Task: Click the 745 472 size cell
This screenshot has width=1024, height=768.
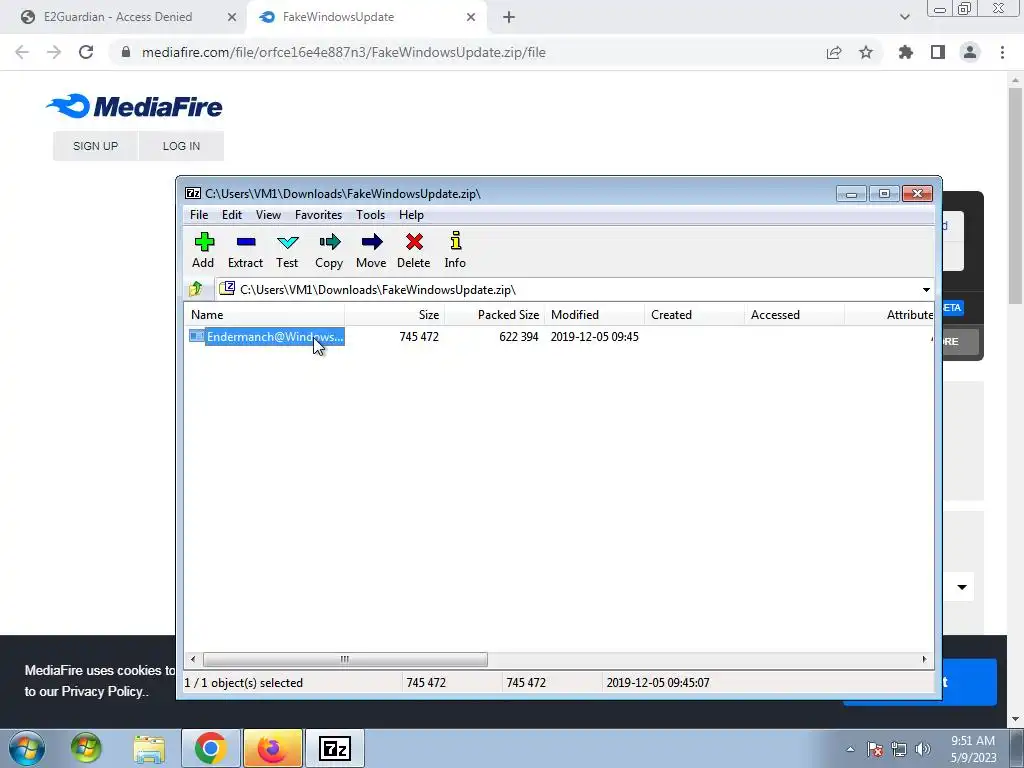Action: 419,337
